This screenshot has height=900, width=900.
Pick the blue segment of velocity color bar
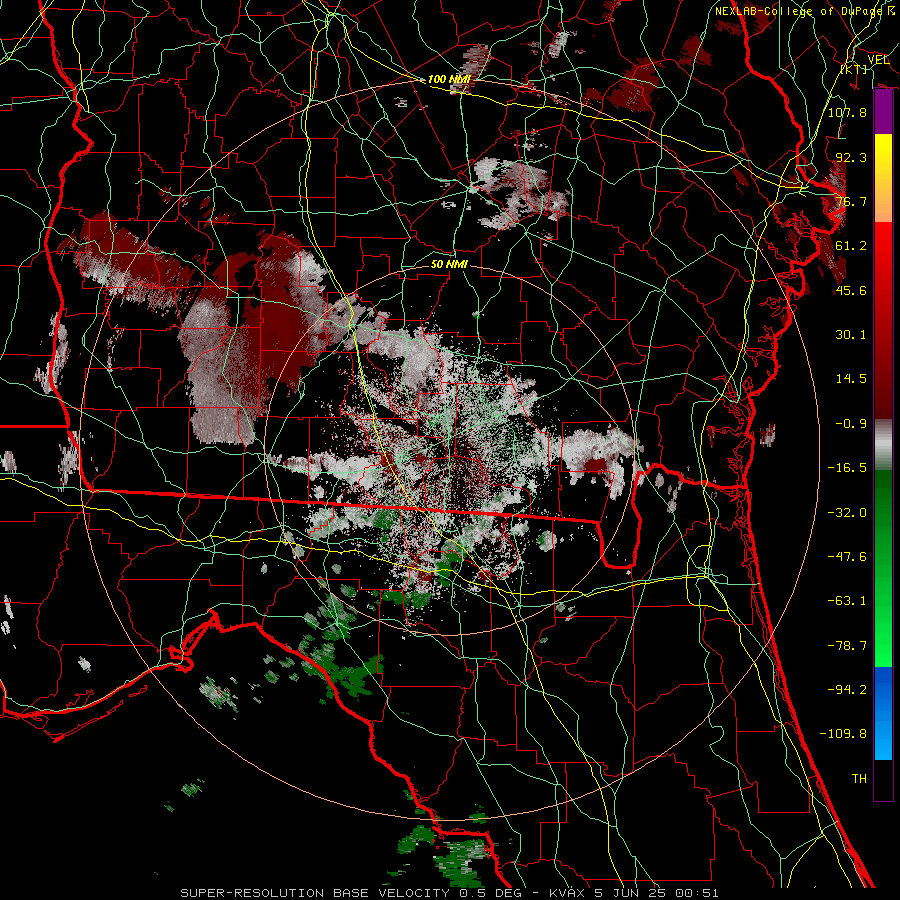point(883,713)
